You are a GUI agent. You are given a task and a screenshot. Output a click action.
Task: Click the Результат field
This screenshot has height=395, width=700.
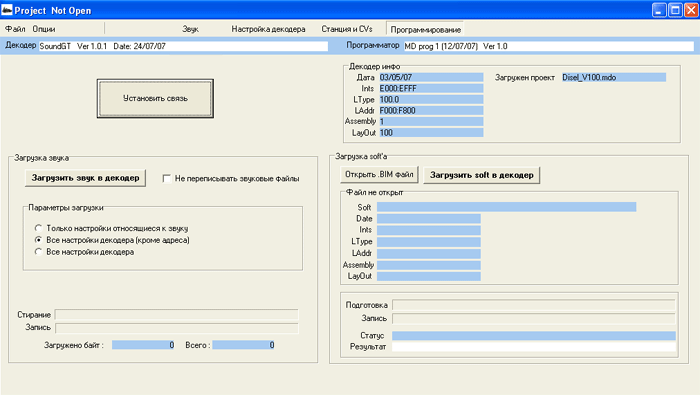[x=534, y=347]
